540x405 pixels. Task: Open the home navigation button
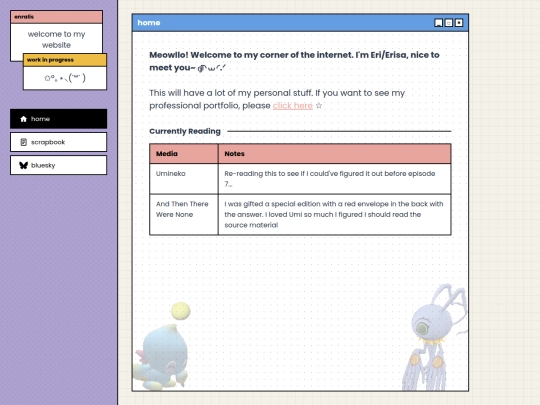59,119
